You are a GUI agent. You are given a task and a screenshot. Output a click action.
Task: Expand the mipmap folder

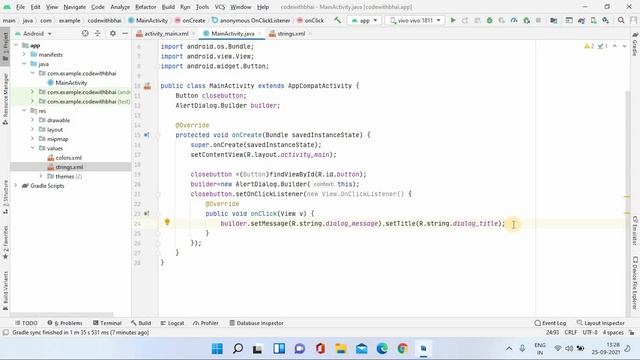point(32,139)
